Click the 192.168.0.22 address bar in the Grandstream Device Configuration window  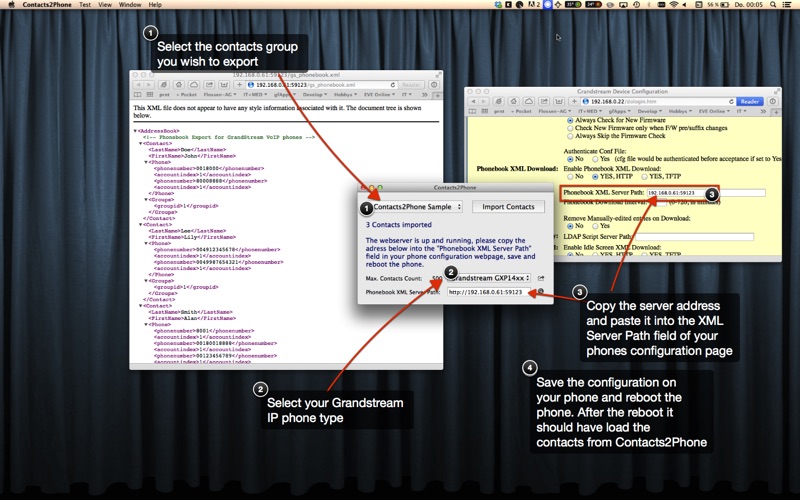pyautogui.click(x=658, y=102)
